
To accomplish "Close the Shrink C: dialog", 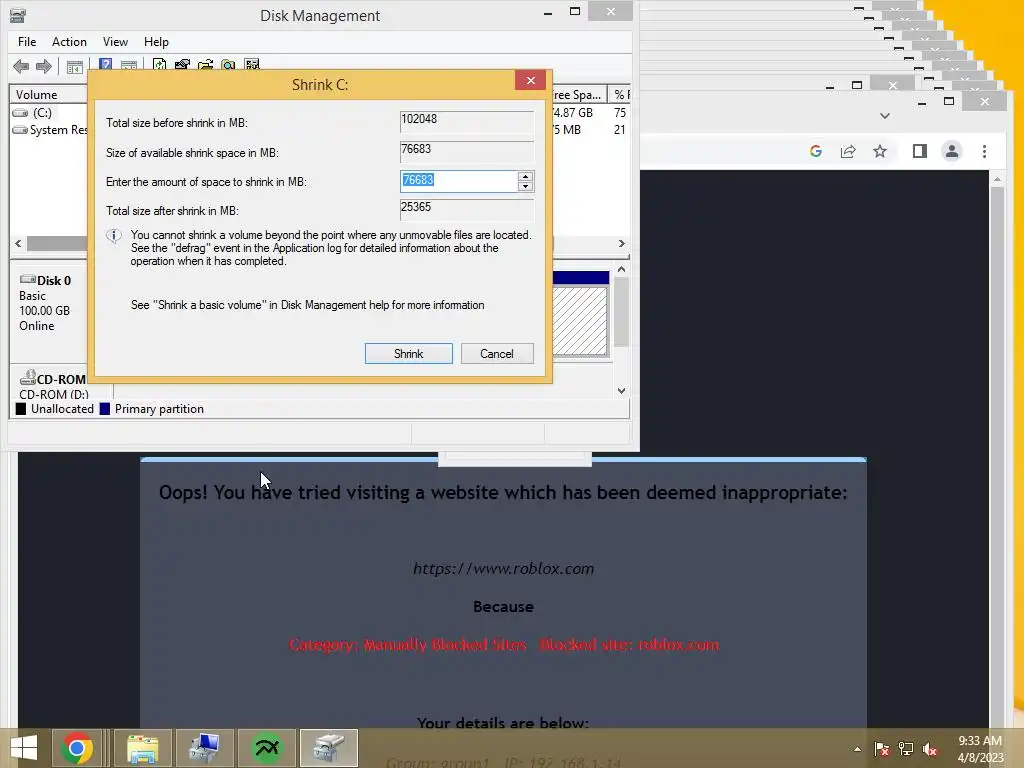I will pos(530,80).
